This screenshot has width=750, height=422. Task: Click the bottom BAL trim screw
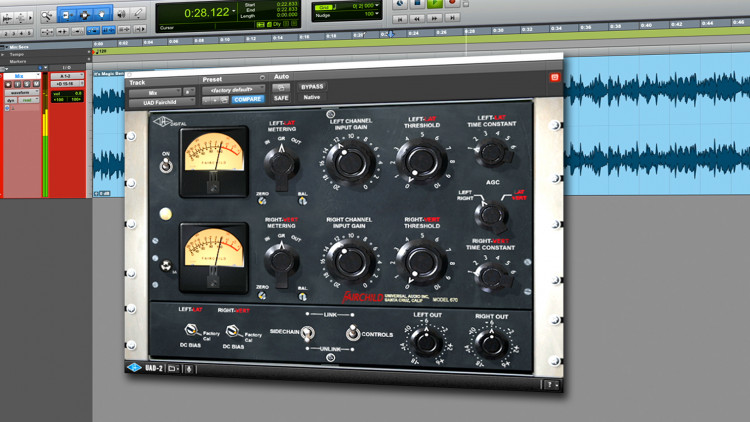302,297
